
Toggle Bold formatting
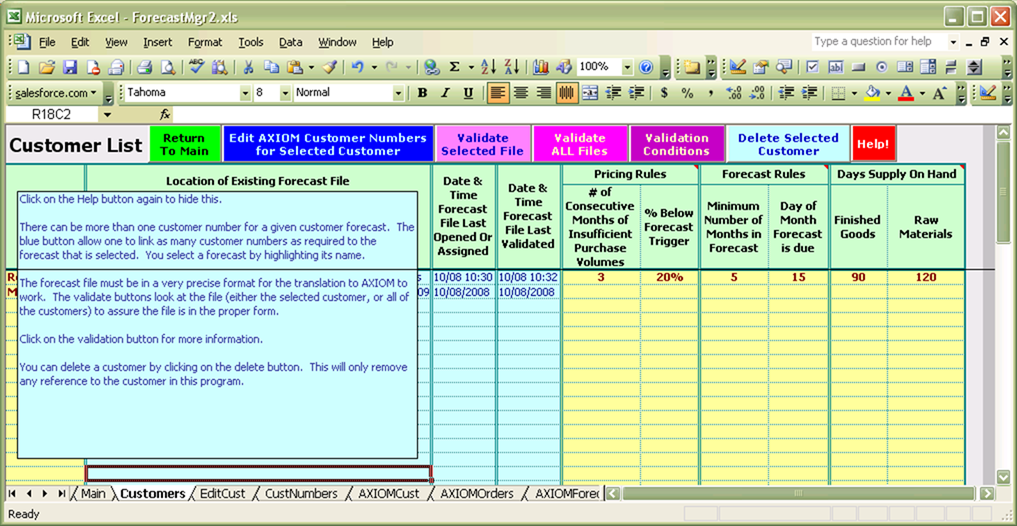[x=422, y=93]
